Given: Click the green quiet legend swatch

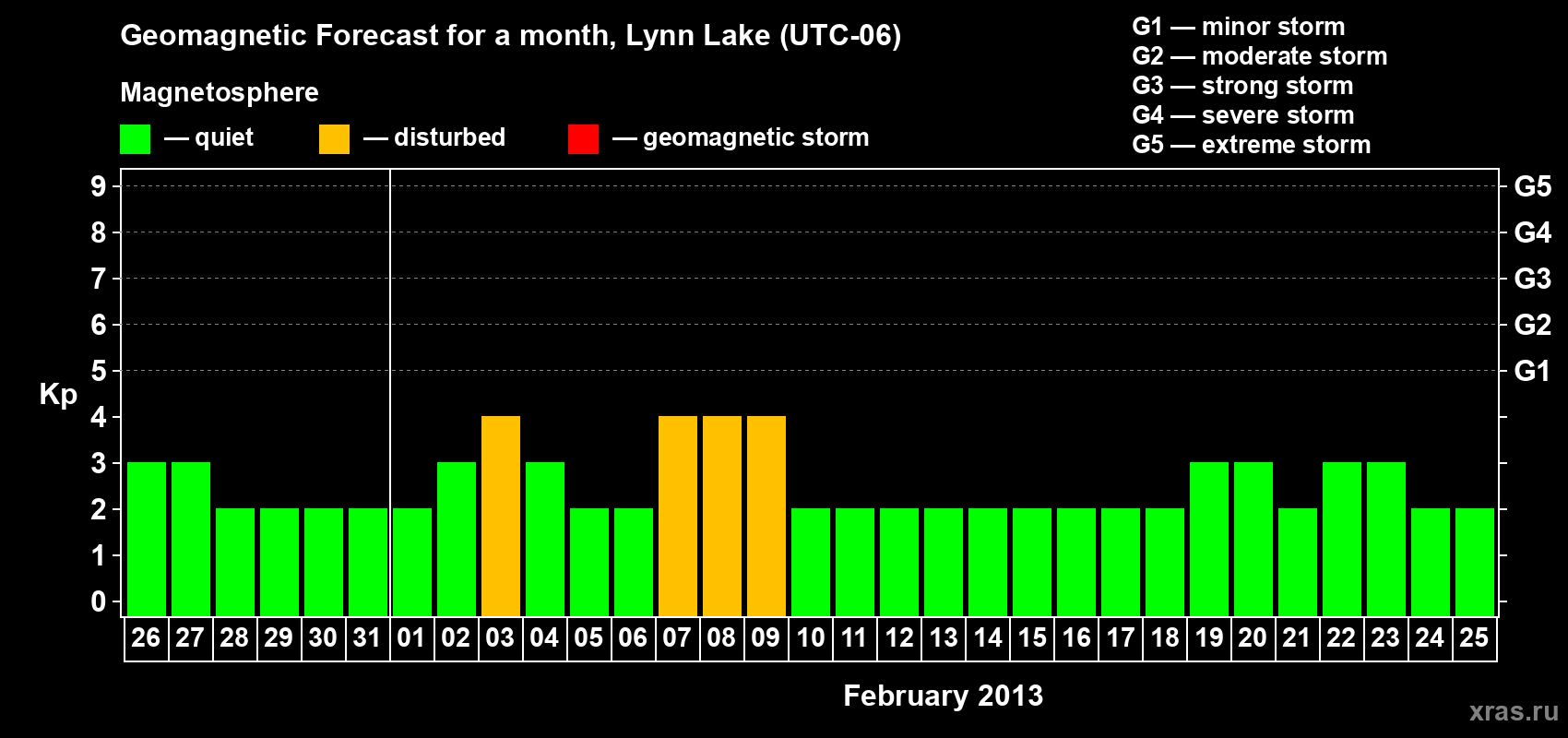Looking at the screenshot, I should [135, 139].
